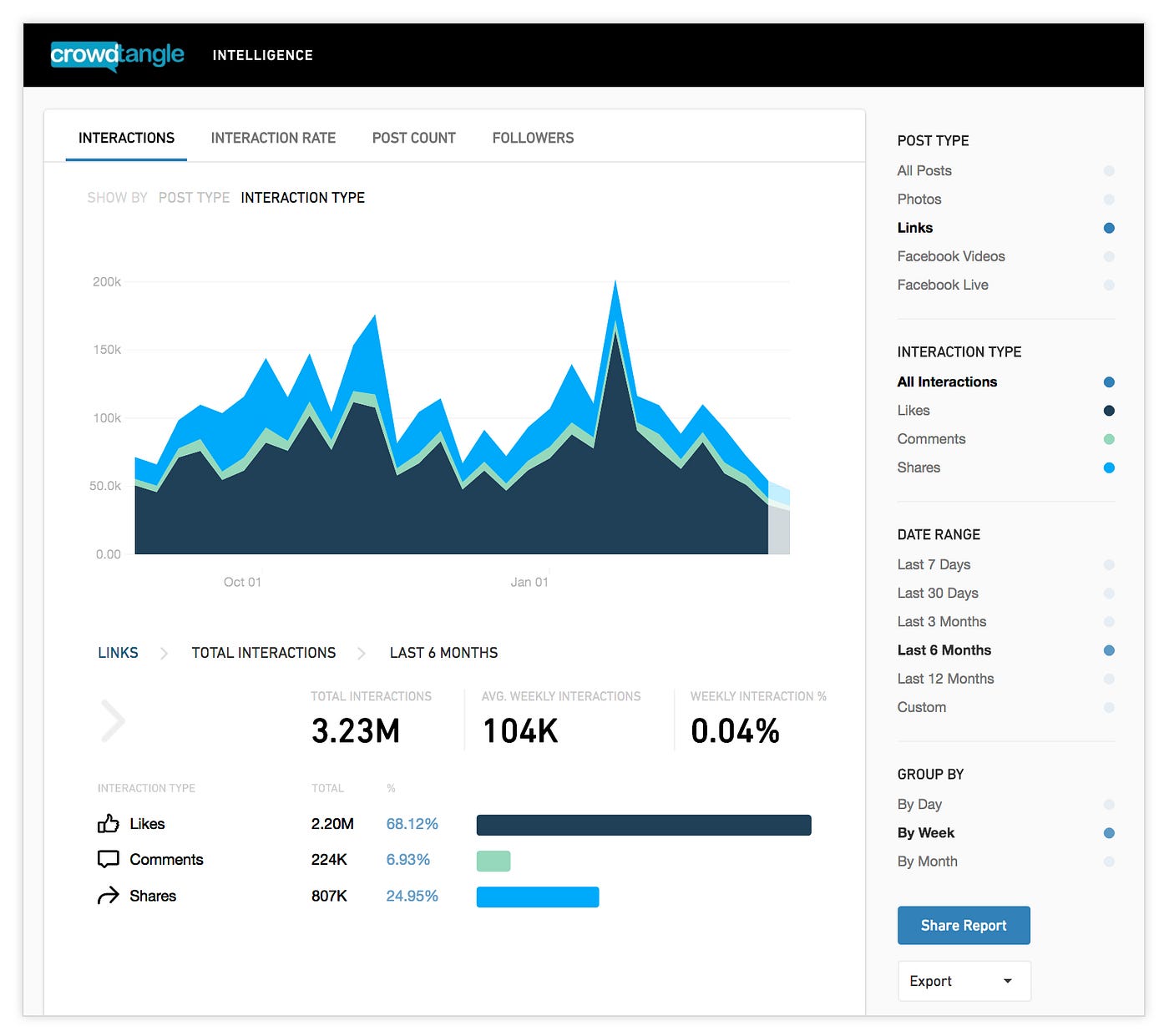The width and height of the screenshot is (1169, 1036).
Task: Select the Last 30 Days radio dot
Action: (x=1109, y=594)
